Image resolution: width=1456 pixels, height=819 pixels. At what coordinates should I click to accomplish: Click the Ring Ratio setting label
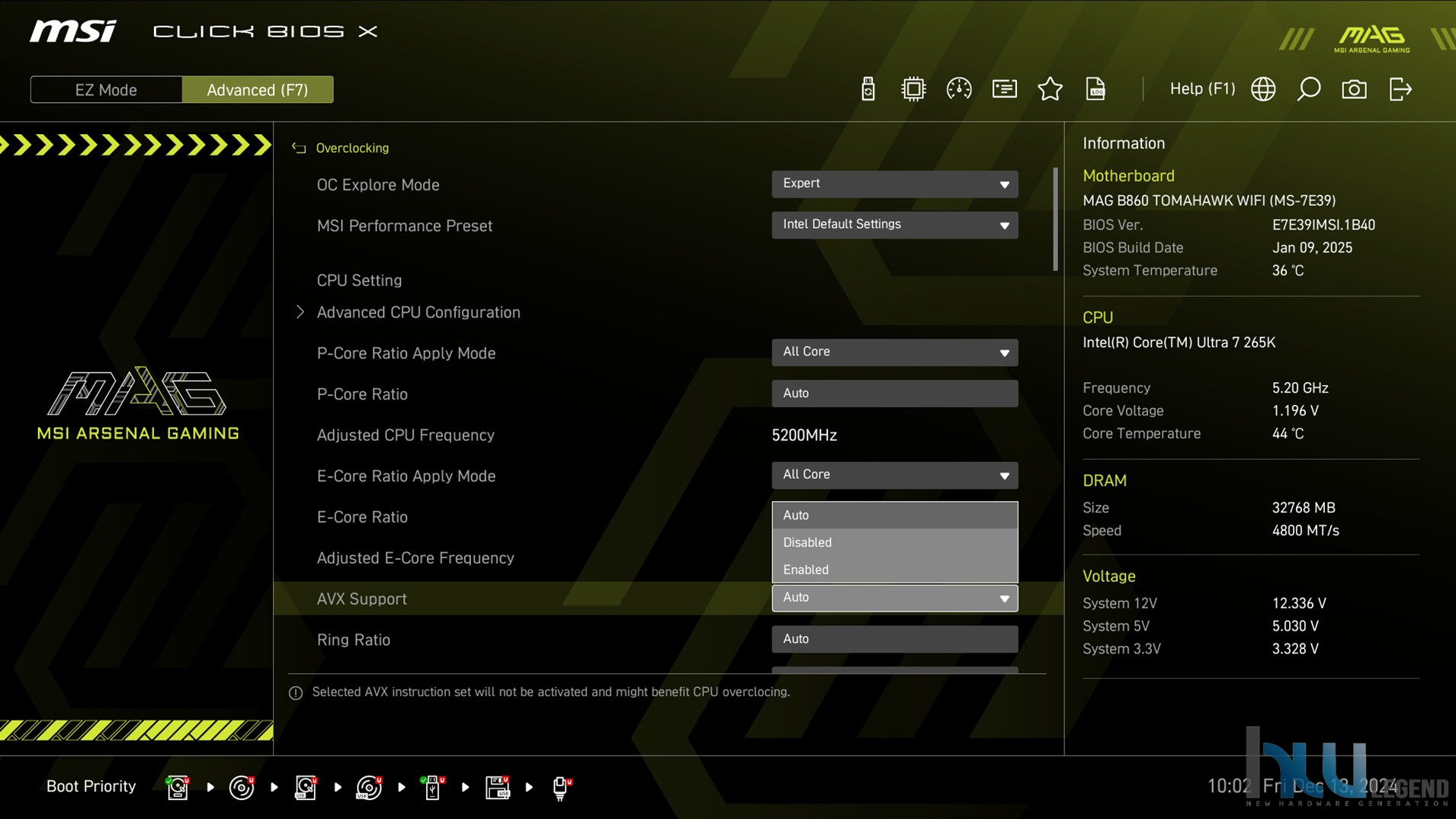(x=353, y=641)
